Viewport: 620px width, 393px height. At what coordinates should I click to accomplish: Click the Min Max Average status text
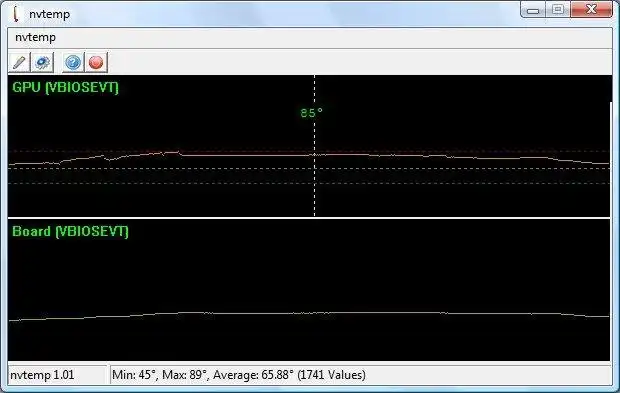pyautogui.click(x=238, y=375)
